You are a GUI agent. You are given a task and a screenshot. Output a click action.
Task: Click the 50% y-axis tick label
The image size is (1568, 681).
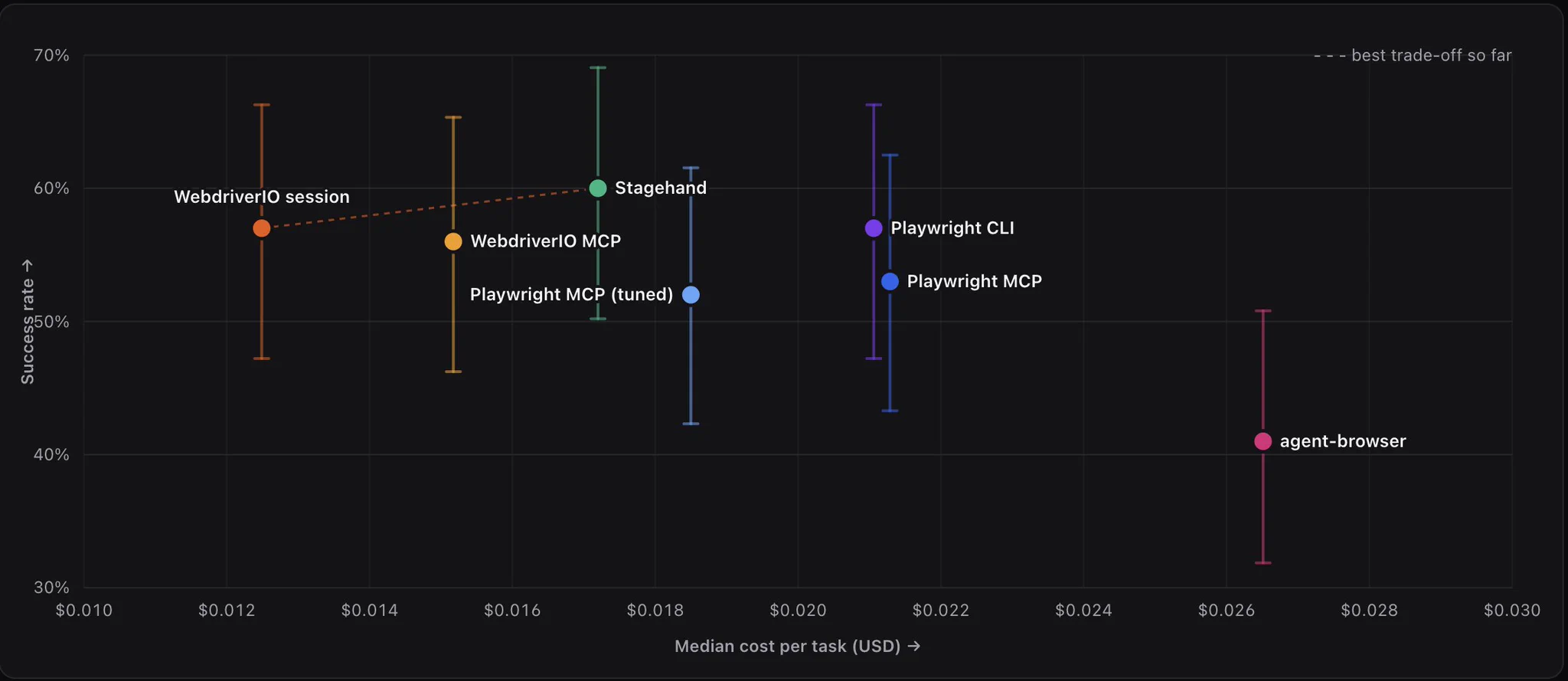point(51,322)
